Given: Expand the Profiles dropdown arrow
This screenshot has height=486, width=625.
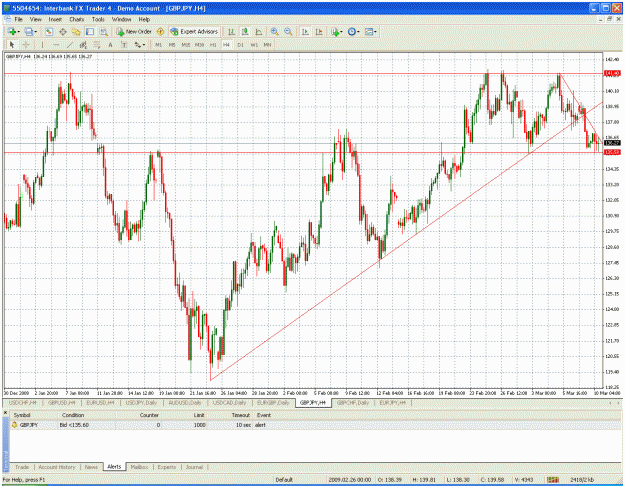Looking at the screenshot, I should coord(35,32).
